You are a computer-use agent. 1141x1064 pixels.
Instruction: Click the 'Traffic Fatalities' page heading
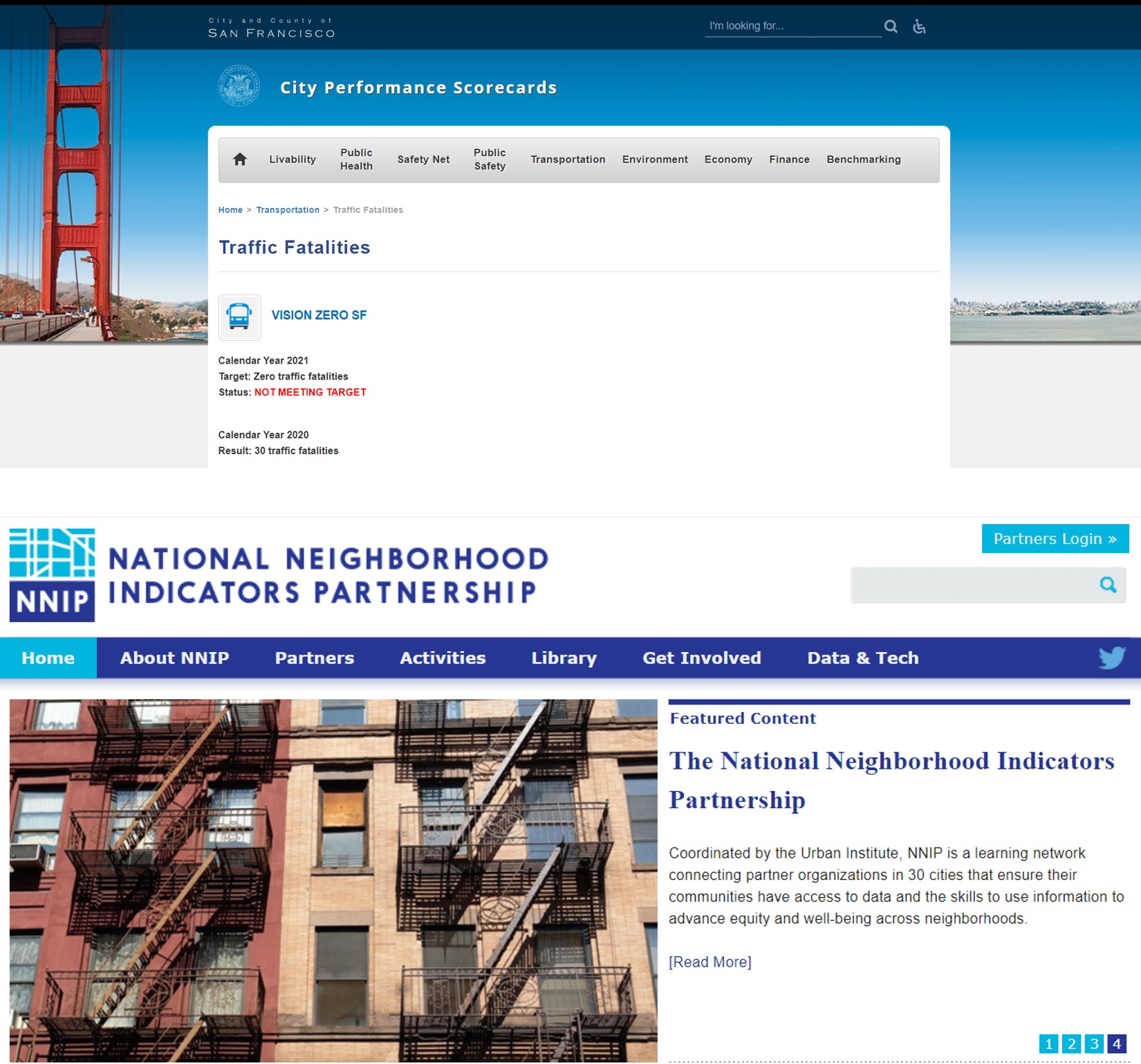pyautogui.click(x=295, y=248)
